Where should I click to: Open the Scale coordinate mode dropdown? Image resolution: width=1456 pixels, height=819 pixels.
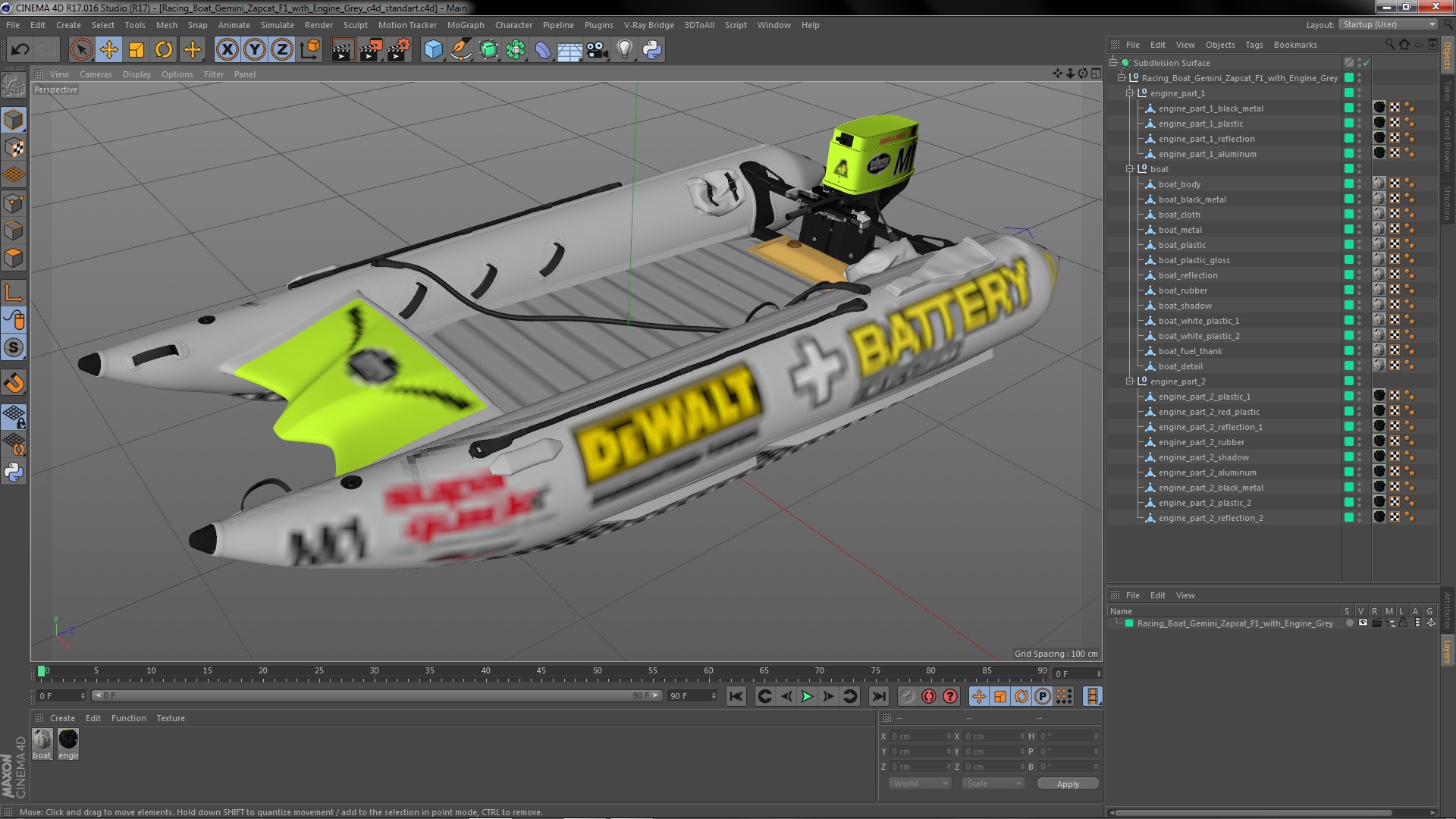pyautogui.click(x=993, y=783)
